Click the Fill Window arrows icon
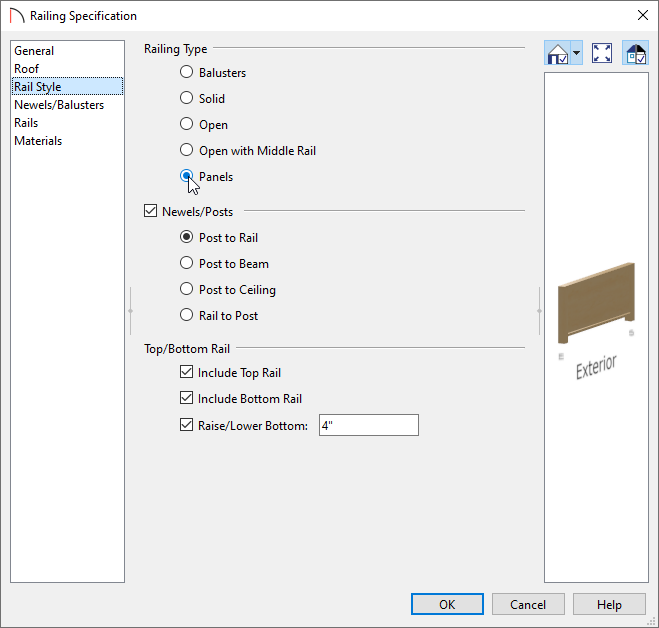 point(601,53)
